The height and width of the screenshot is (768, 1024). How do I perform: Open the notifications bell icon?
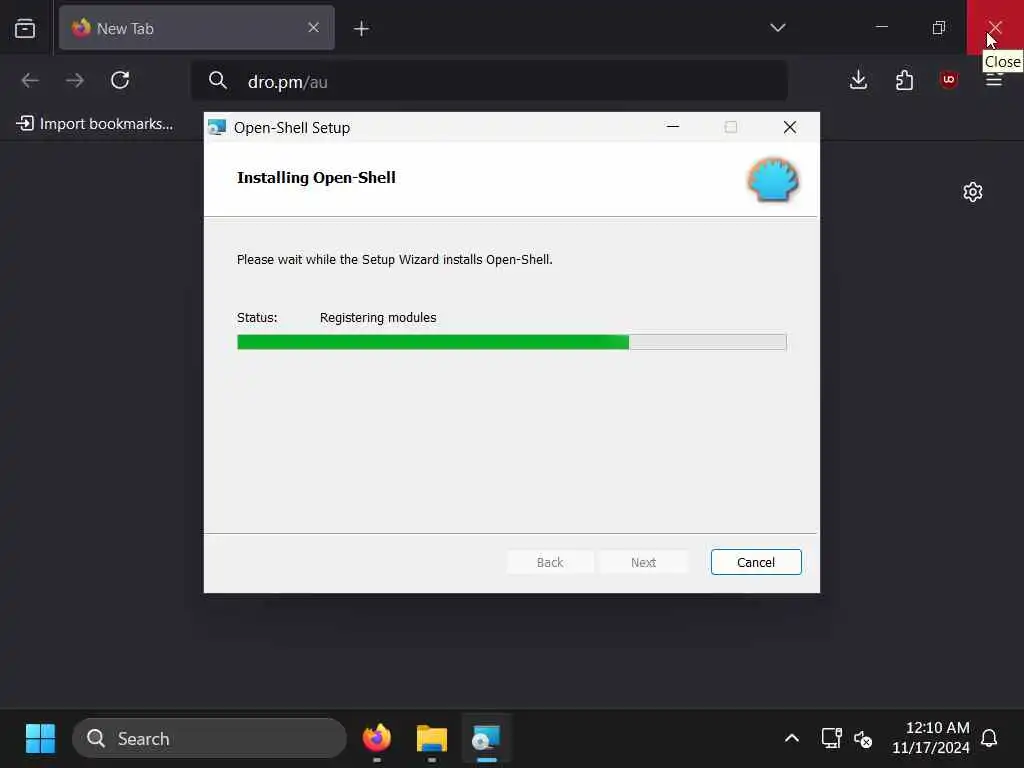pyautogui.click(x=989, y=739)
